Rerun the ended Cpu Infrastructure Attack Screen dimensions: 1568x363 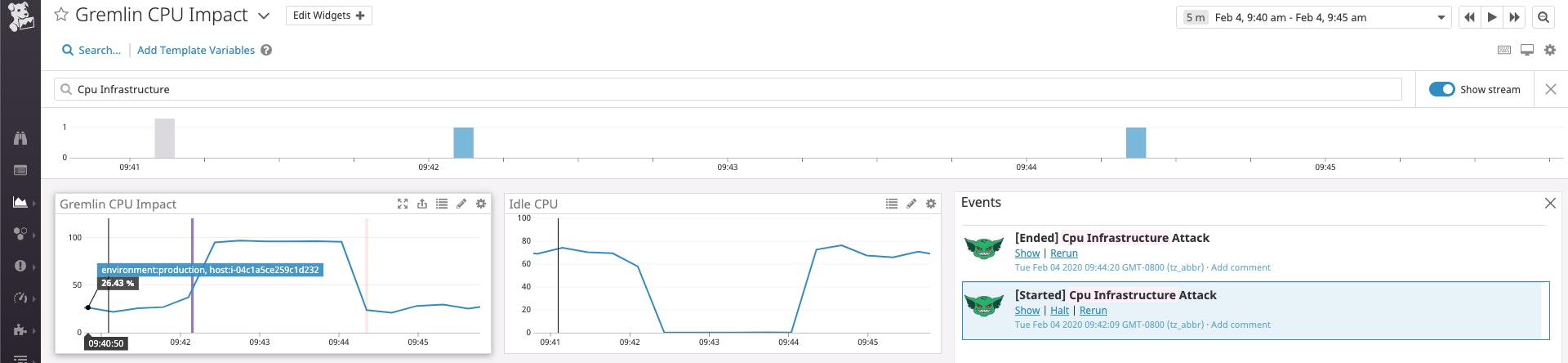coord(1064,253)
